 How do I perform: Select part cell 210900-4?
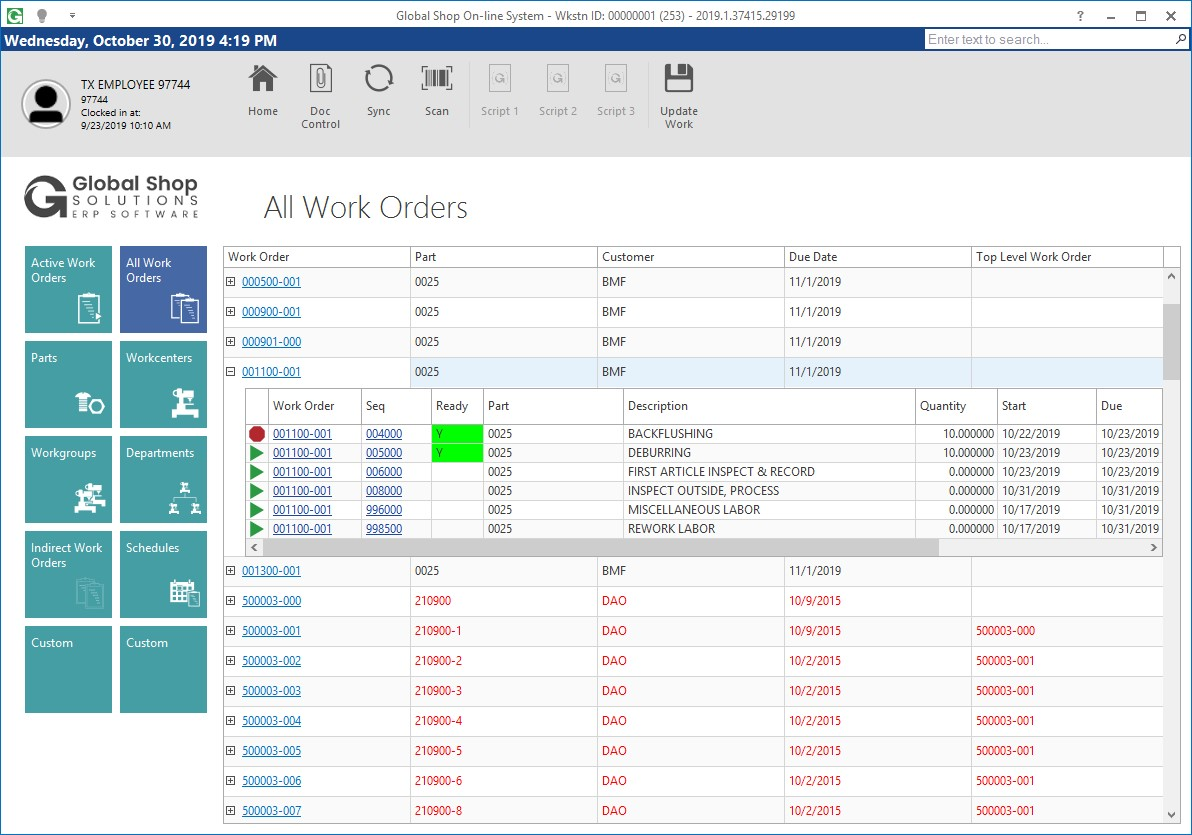[x=503, y=721]
